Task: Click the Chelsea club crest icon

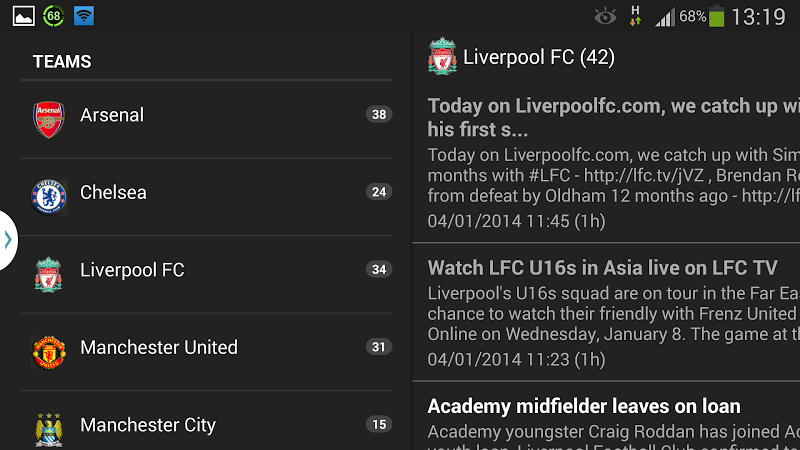Action: [48, 196]
